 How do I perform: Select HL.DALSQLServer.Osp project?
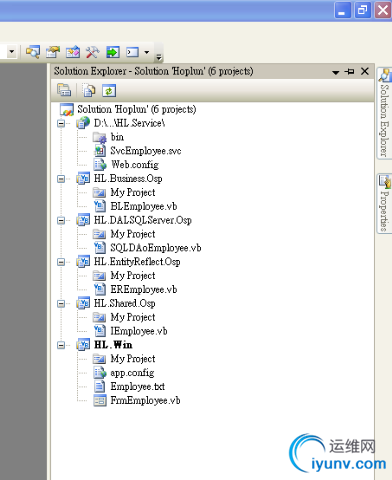click(143, 220)
